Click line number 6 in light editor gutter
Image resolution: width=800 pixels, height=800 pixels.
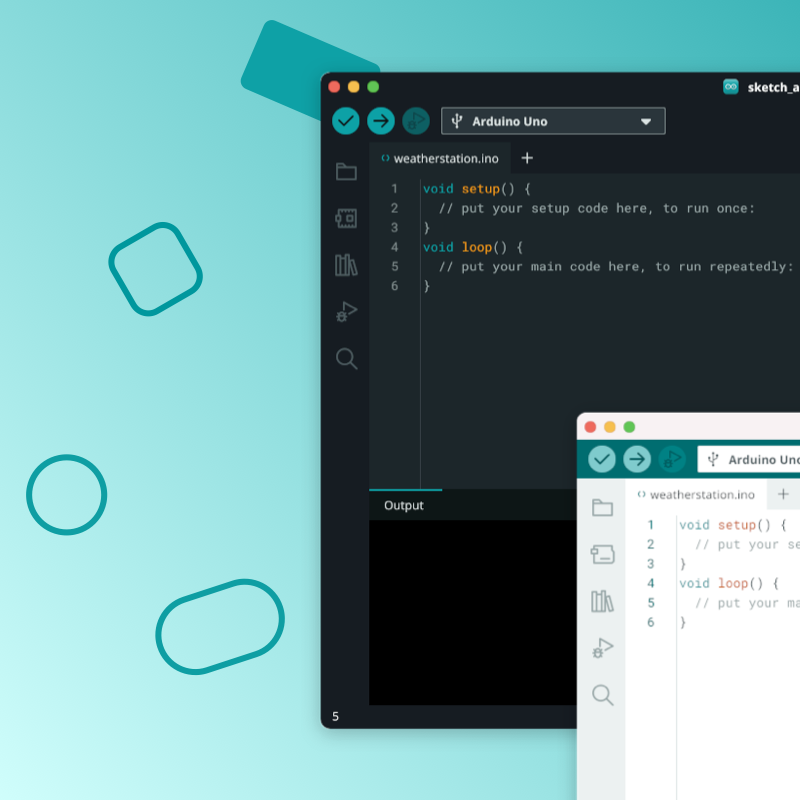pyautogui.click(x=651, y=622)
